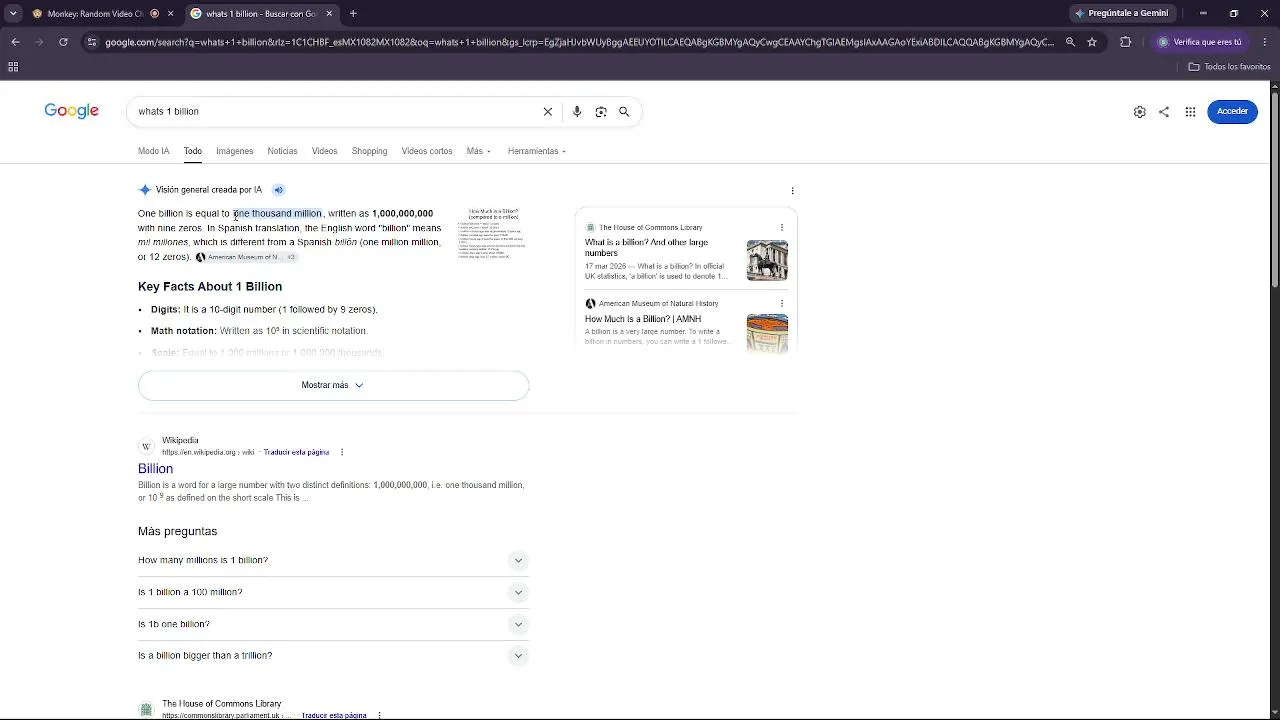Viewport: 1280px width, 720px height.
Task: Open AI overview three-dot options menu
Action: 792,191
